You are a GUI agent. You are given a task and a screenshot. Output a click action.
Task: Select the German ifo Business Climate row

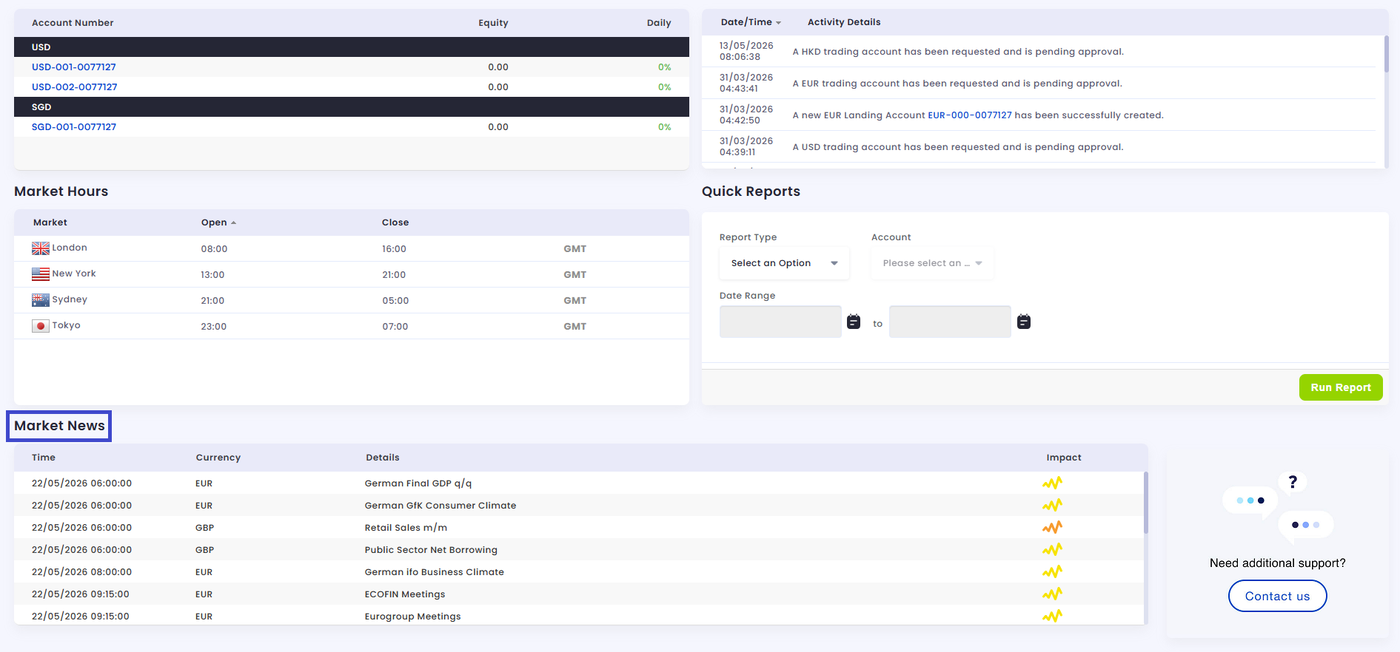coord(580,571)
